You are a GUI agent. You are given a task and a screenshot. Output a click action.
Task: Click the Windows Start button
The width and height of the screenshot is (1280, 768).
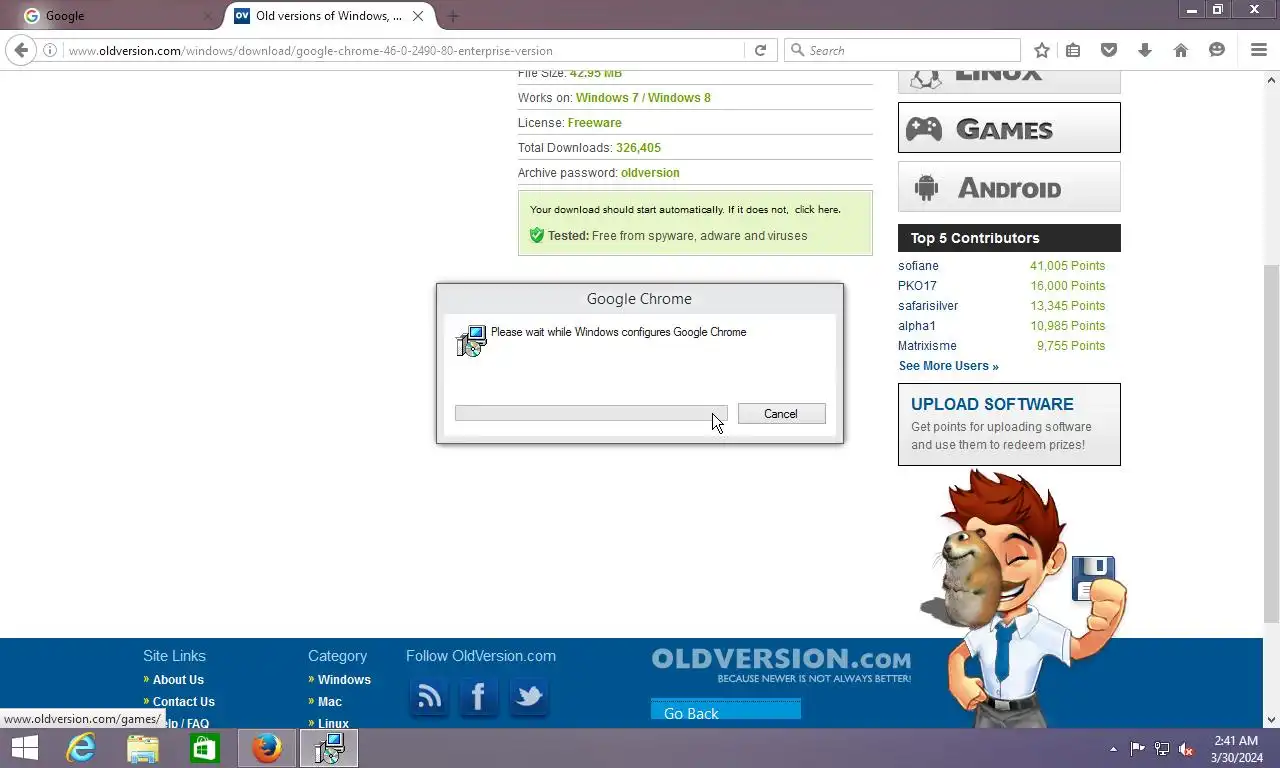25,748
